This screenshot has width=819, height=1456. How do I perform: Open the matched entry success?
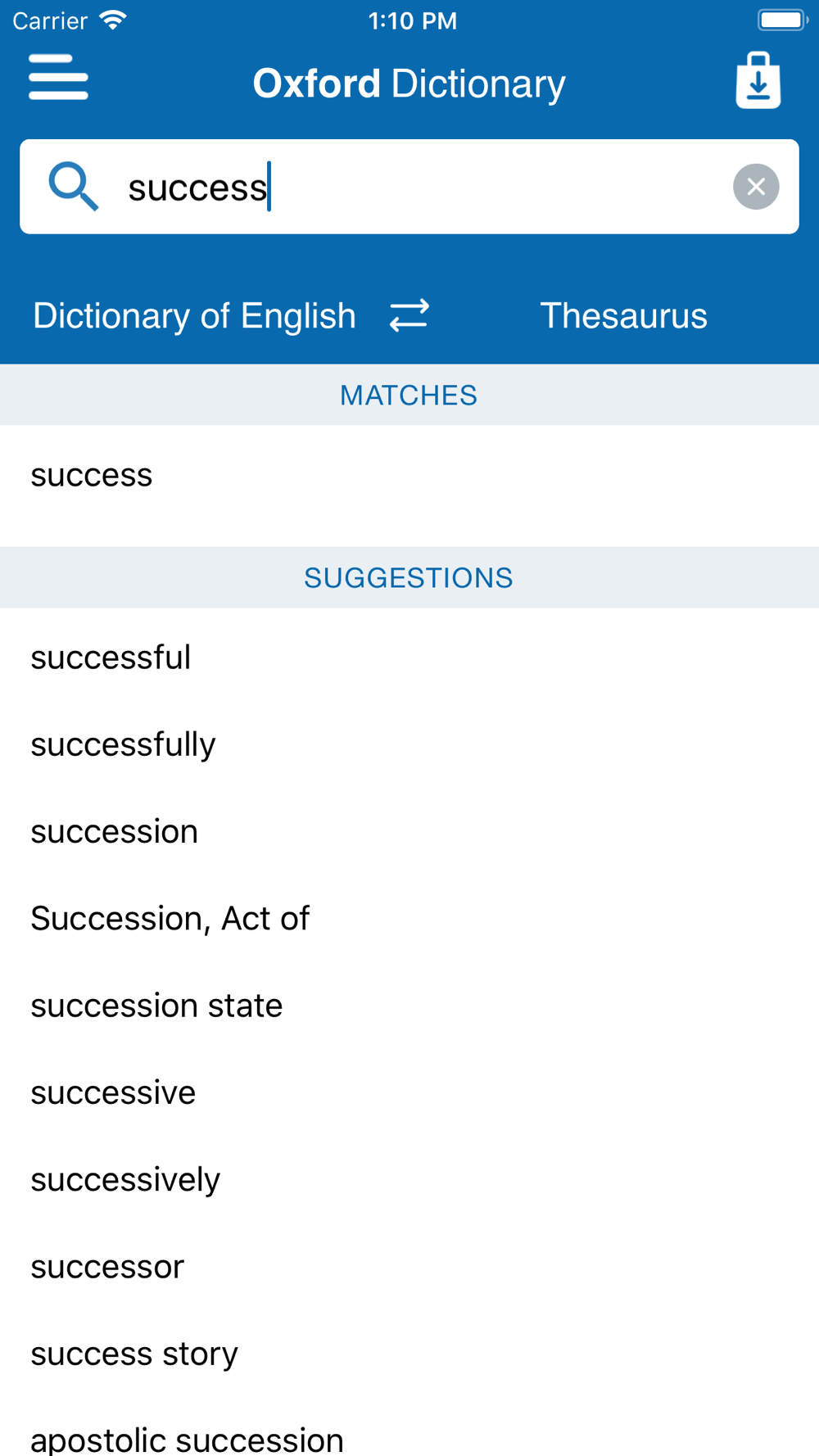pos(409,475)
